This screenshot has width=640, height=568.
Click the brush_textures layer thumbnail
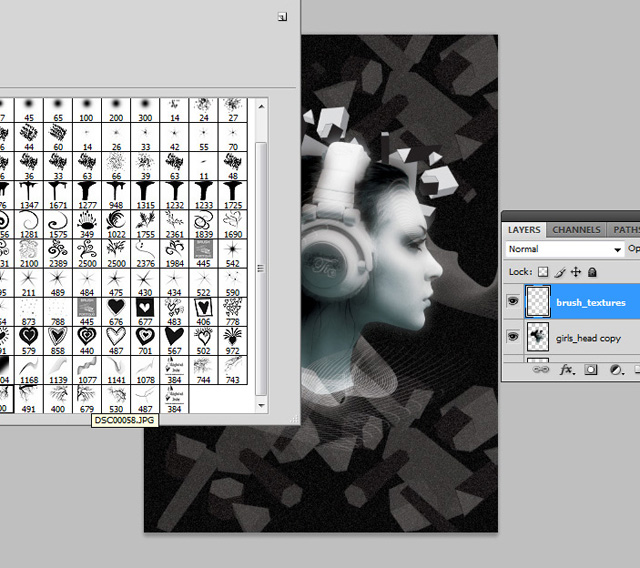(x=539, y=302)
